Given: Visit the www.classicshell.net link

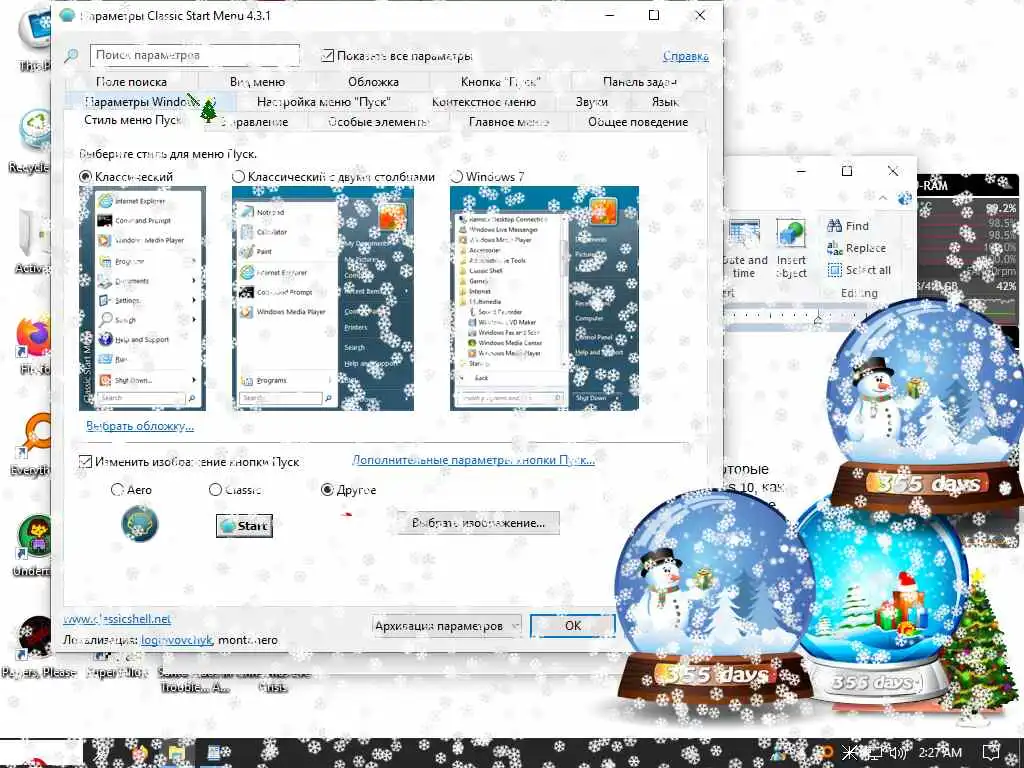Looking at the screenshot, I should tap(117, 618).
